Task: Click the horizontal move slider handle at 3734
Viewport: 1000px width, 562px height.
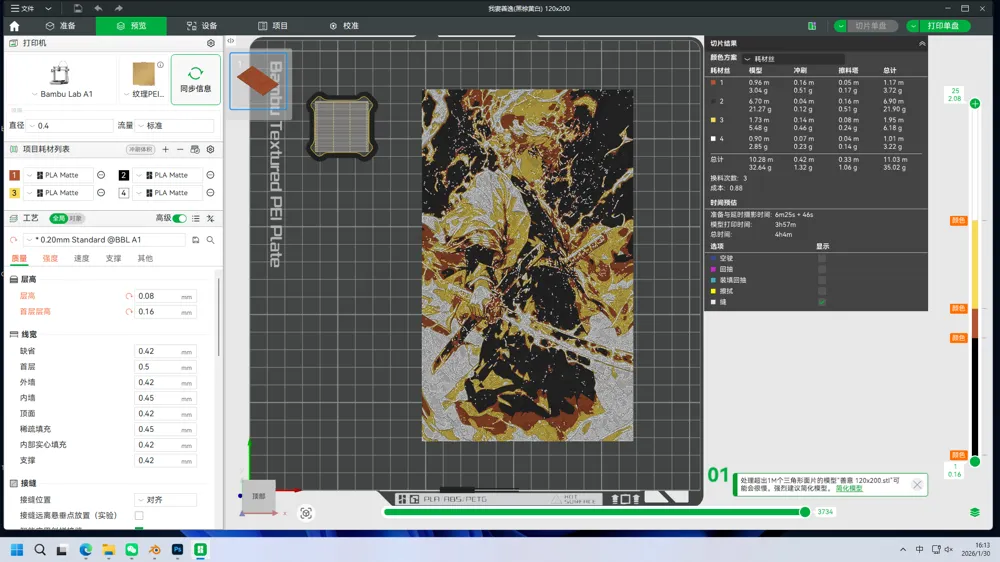Action: 805,512
